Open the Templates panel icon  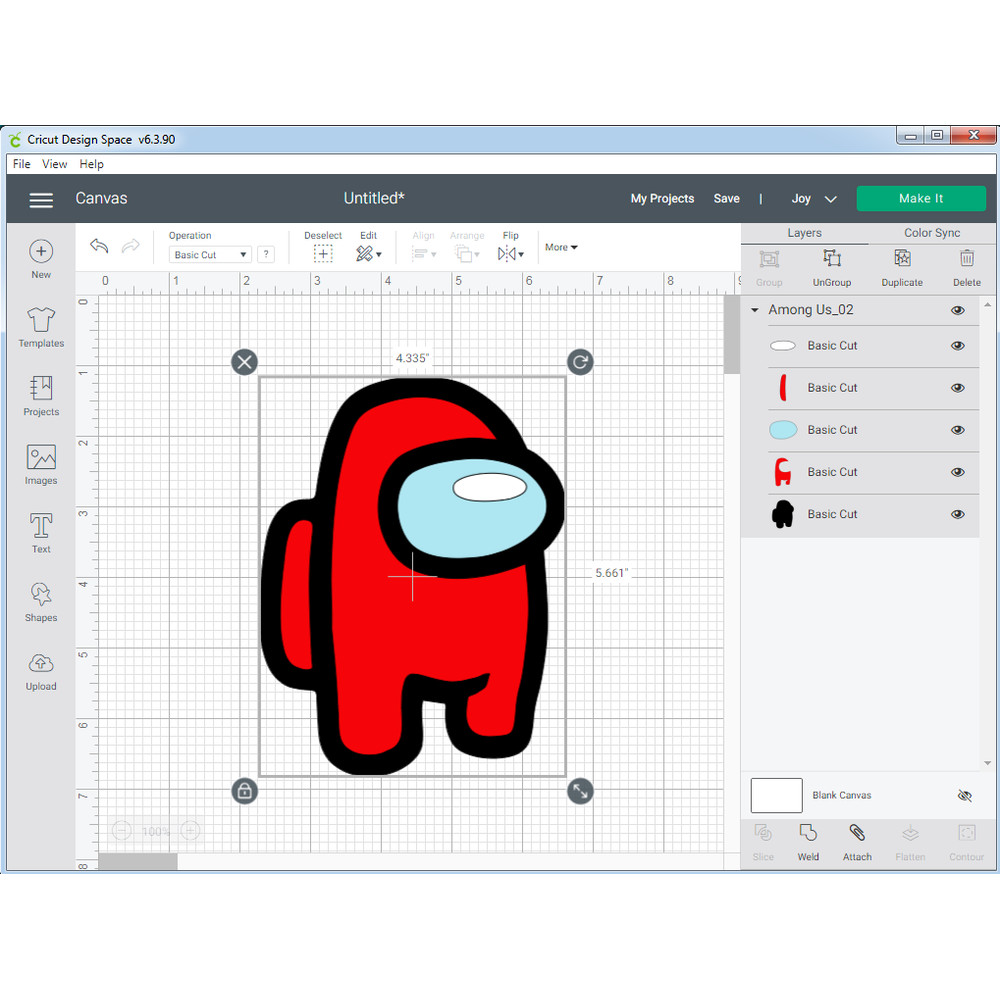point(41,320)
